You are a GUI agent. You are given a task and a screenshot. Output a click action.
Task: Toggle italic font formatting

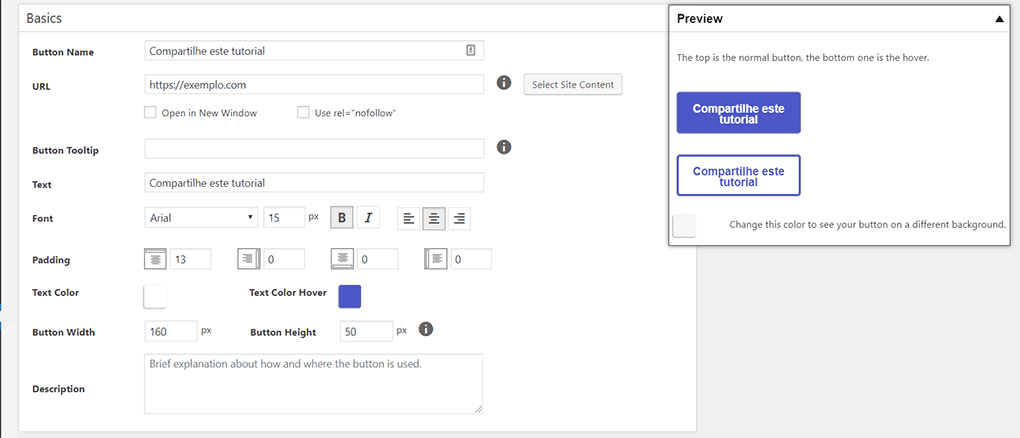point(368,218)
